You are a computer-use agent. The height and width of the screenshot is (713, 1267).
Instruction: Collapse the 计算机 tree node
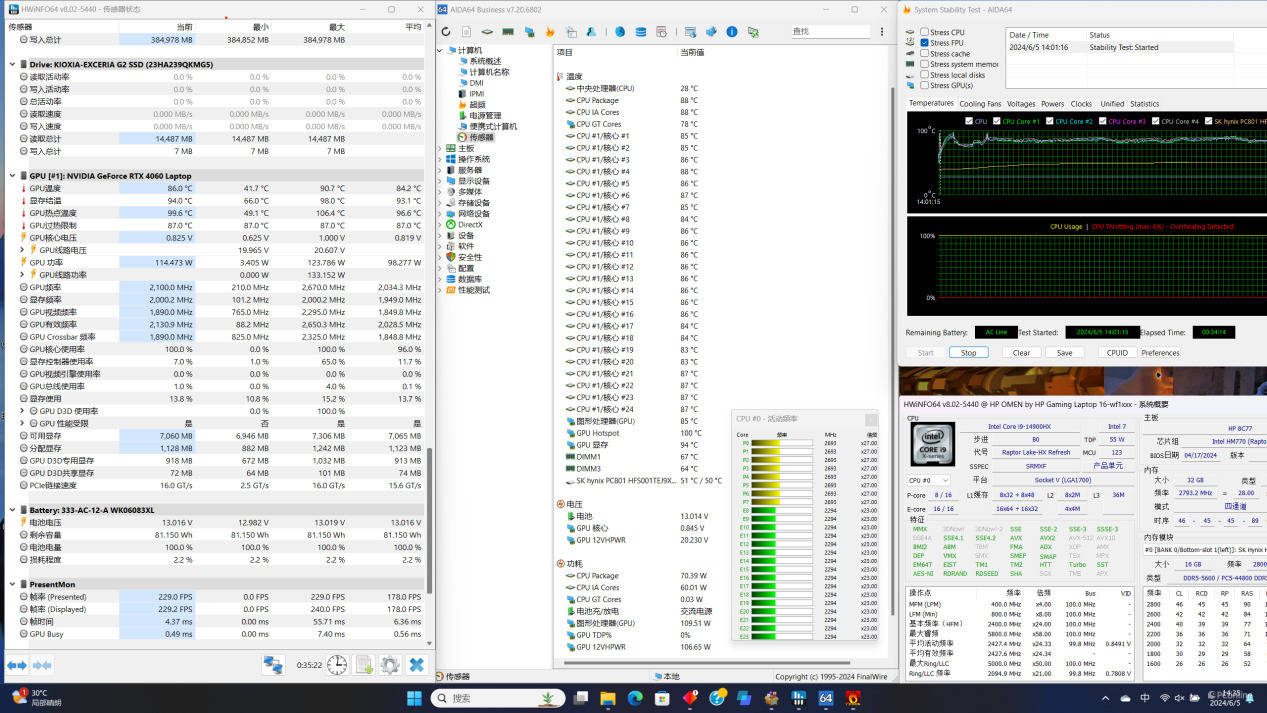(440, 50)
